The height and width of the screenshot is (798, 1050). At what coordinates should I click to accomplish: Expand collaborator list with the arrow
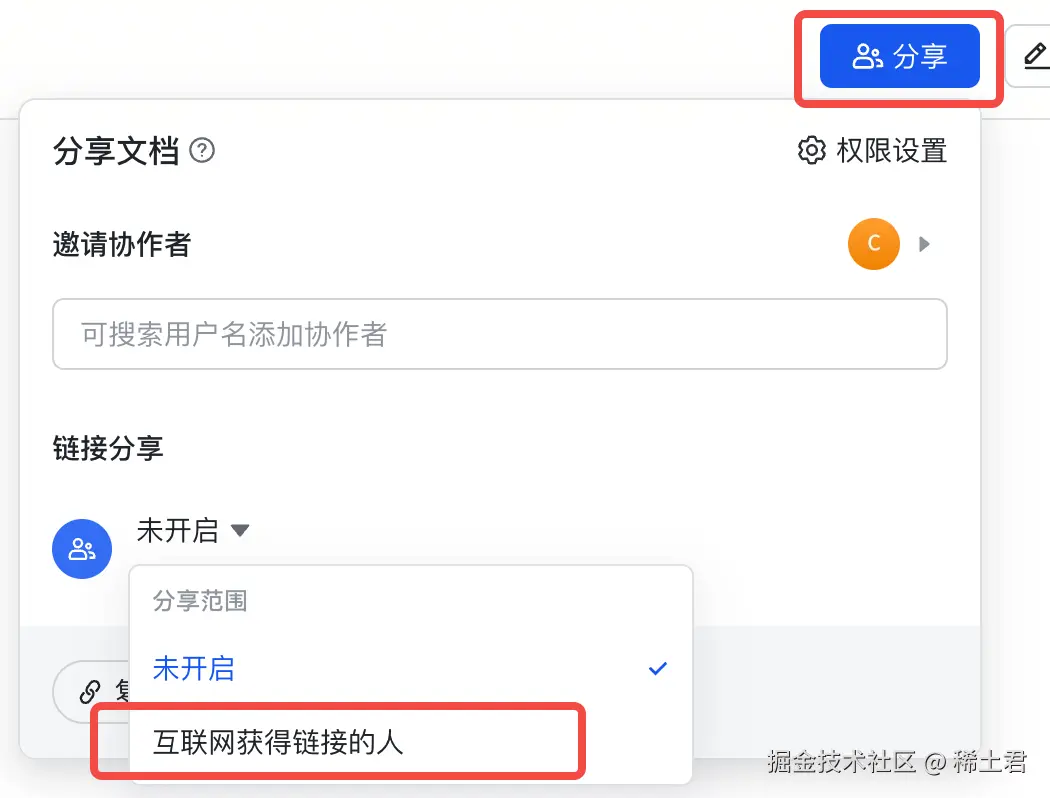(925, 244)
